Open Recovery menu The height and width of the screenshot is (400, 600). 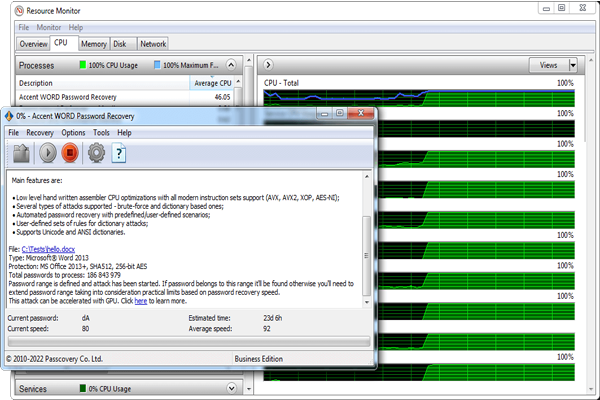pyautogui.click(x=40, y=133)
